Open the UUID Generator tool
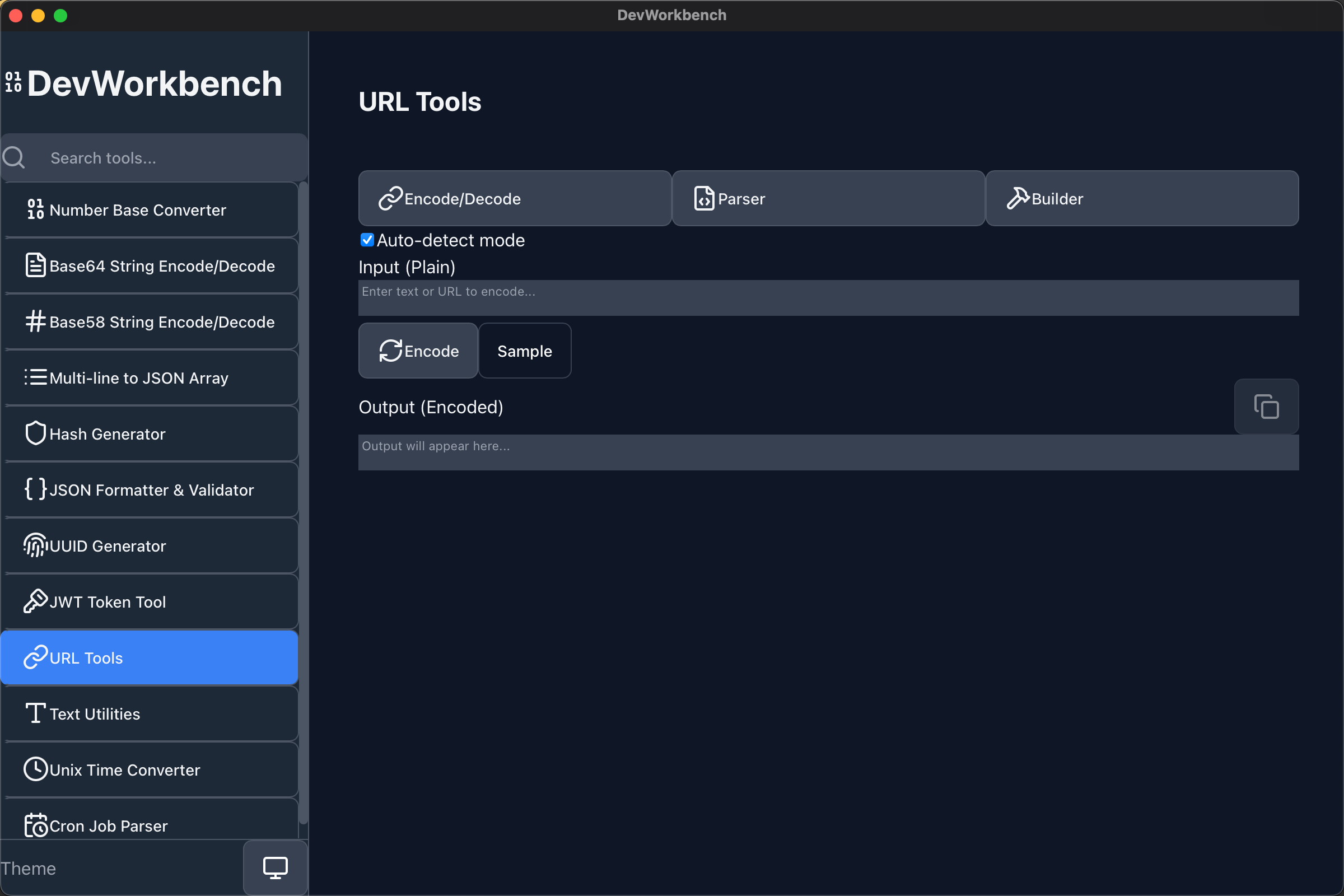 tap(150, 545)
